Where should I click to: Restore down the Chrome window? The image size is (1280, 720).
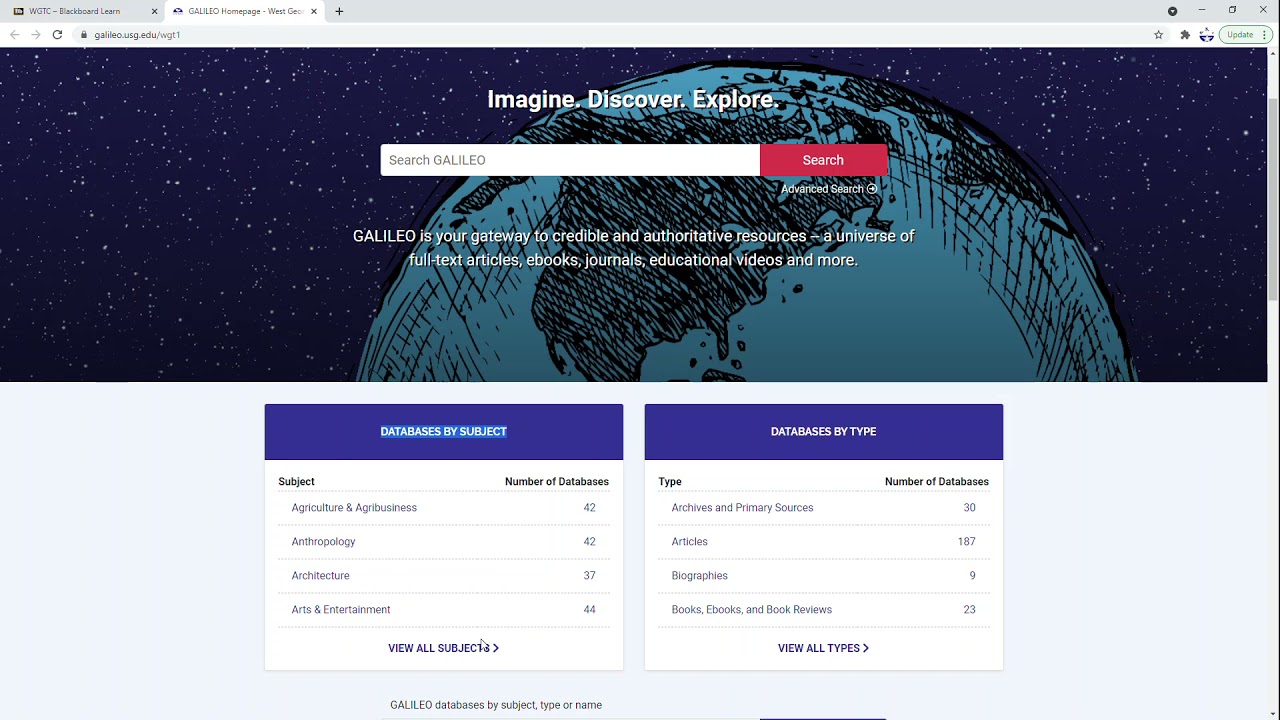point(1232,10)
